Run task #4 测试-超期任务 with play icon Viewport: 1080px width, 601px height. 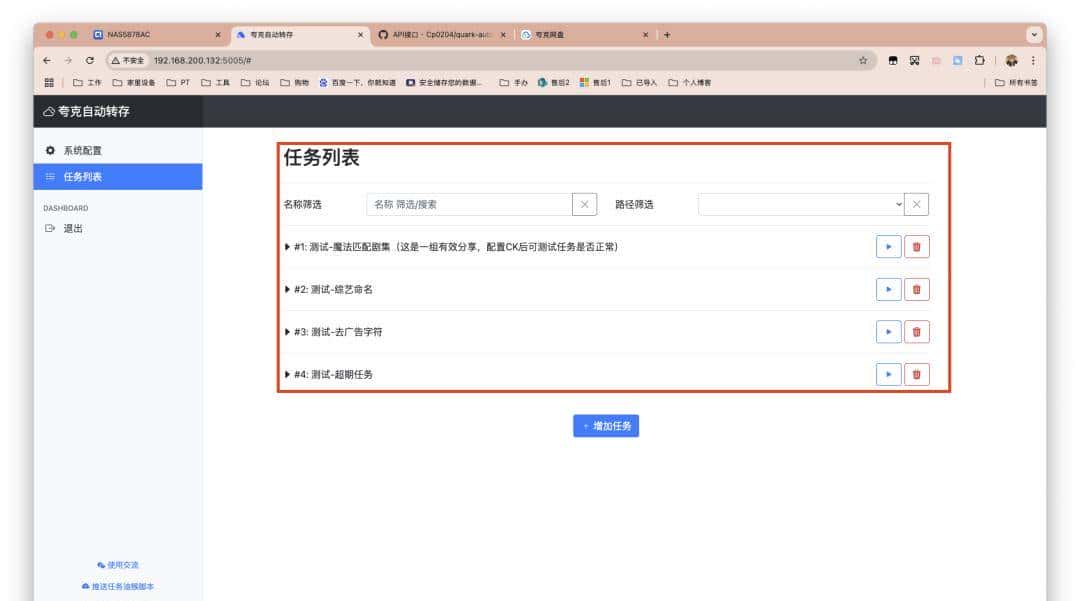click(888, 374)
